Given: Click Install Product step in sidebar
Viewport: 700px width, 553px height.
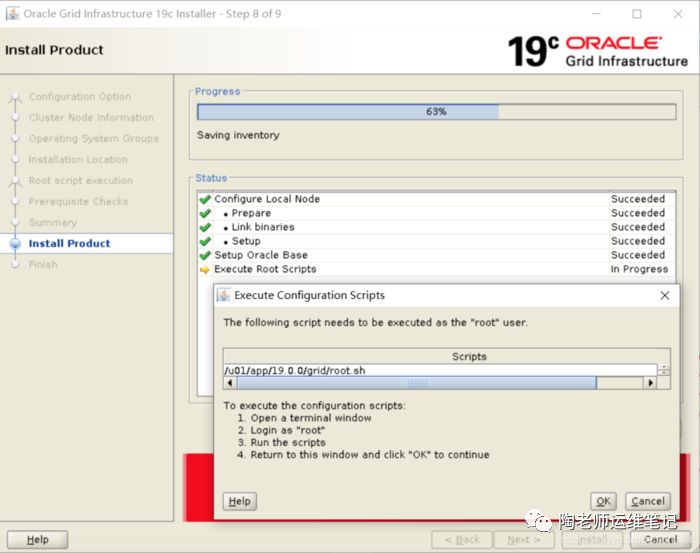Looking at the screenshot, I should [69, 243].
